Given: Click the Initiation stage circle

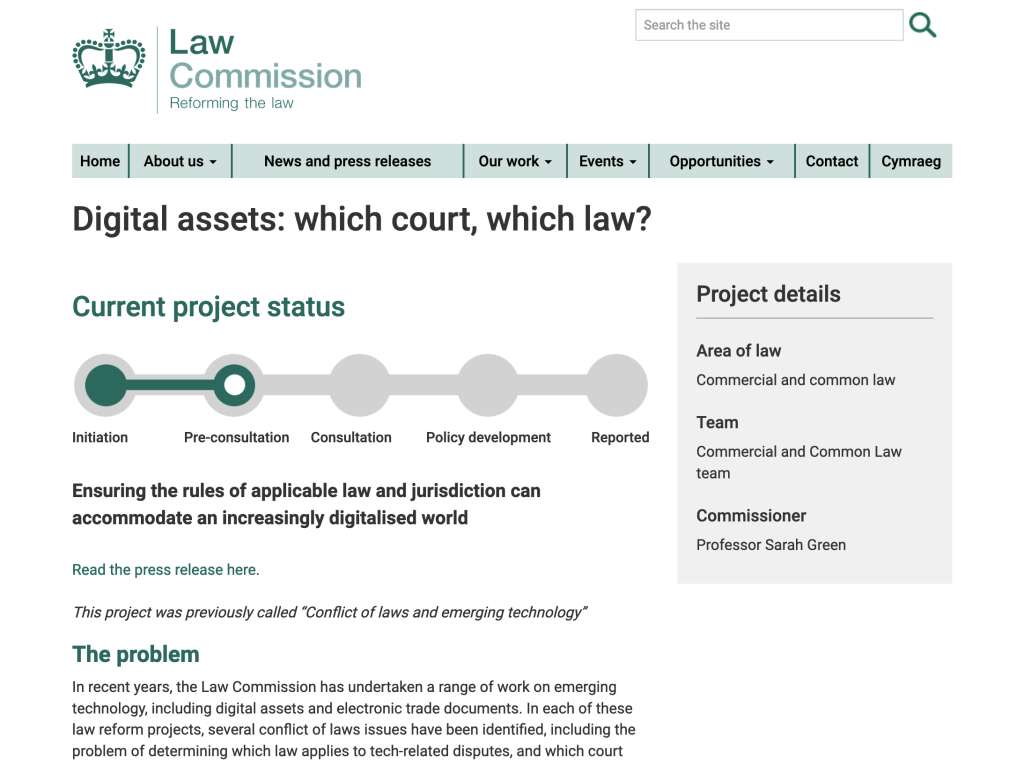Looking at the screenshot, I should 105,385.
